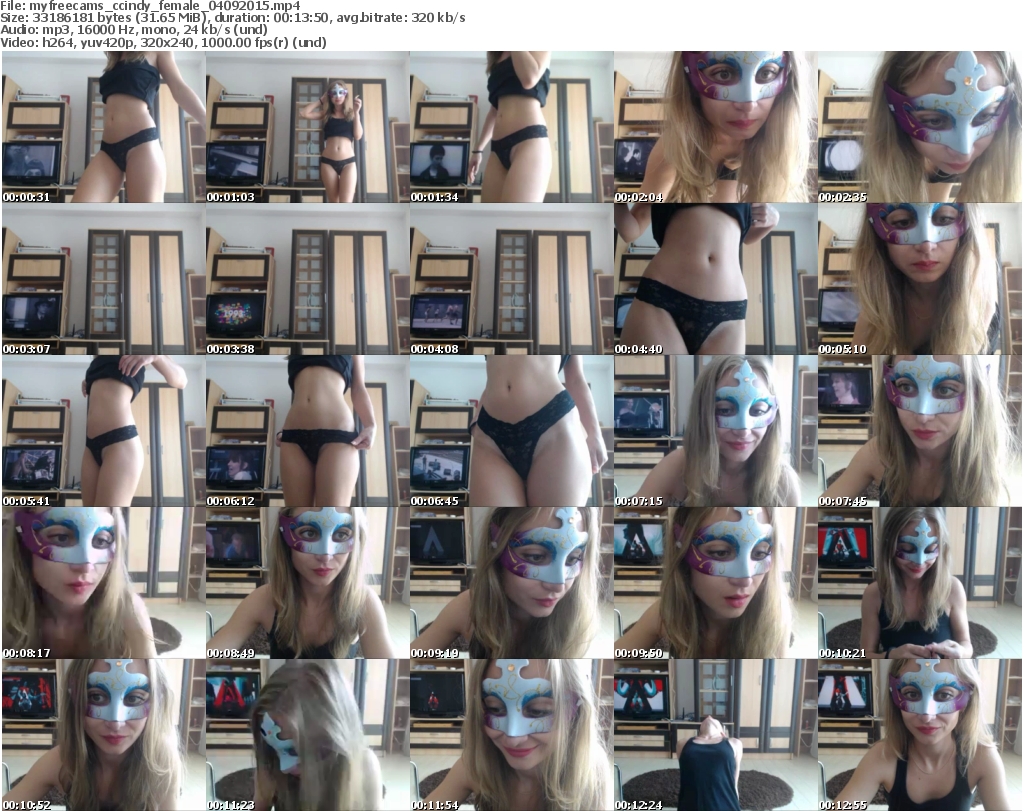
Task: Click the frame marked 00:11:23
Action: [x=308, y=735]
